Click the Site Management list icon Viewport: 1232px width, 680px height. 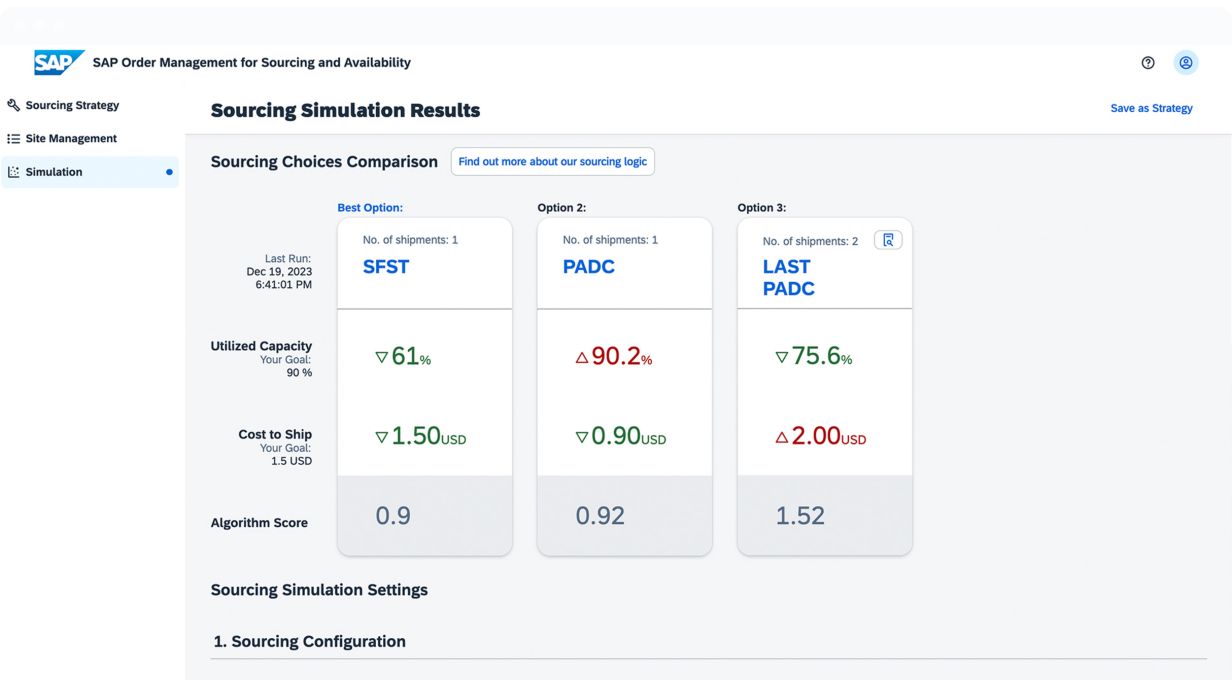pos(13,139)
